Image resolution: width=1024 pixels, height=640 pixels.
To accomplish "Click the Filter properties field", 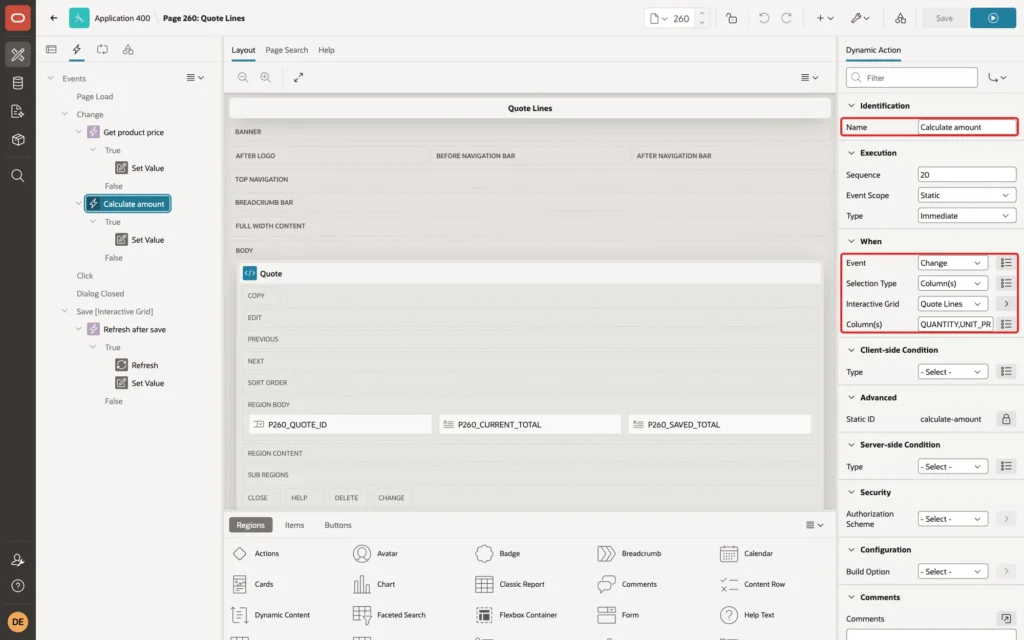I will [912, 78].
